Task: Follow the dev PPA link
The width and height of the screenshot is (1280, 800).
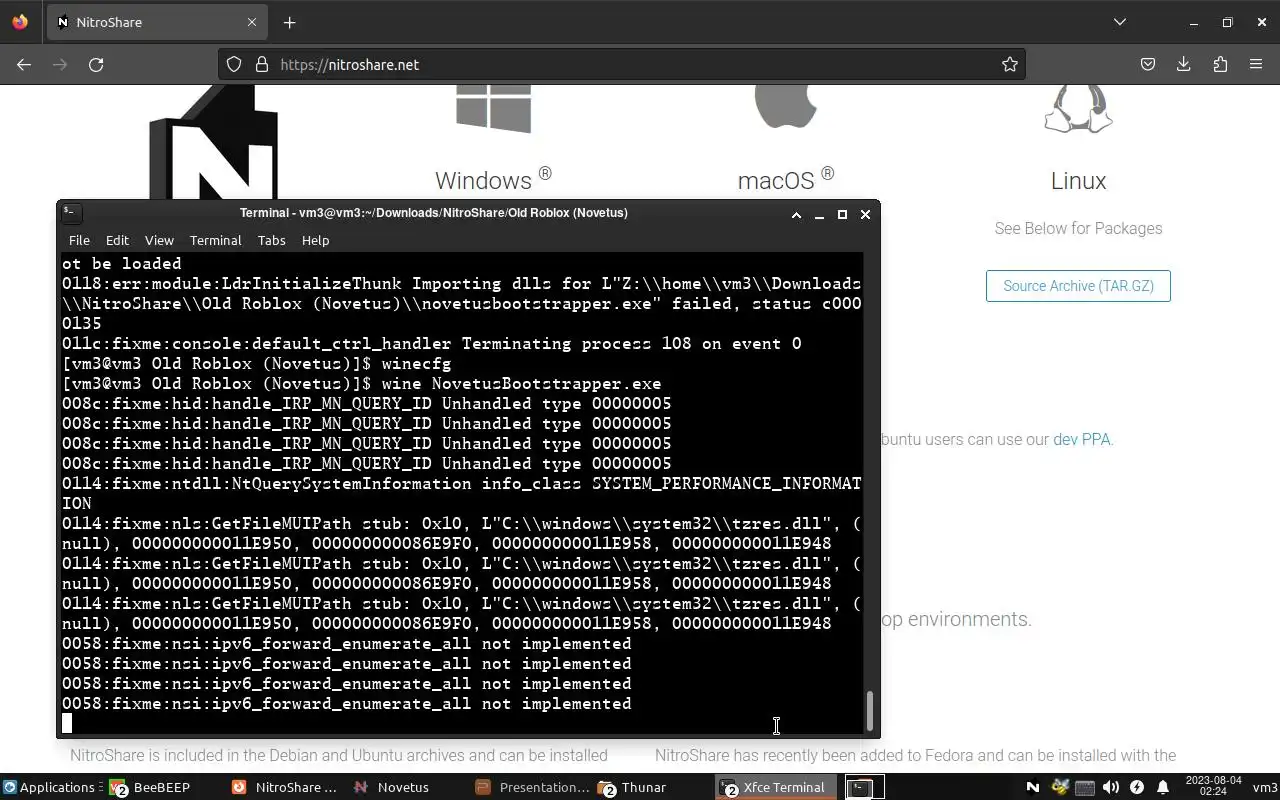Action: click(1081, 439)
